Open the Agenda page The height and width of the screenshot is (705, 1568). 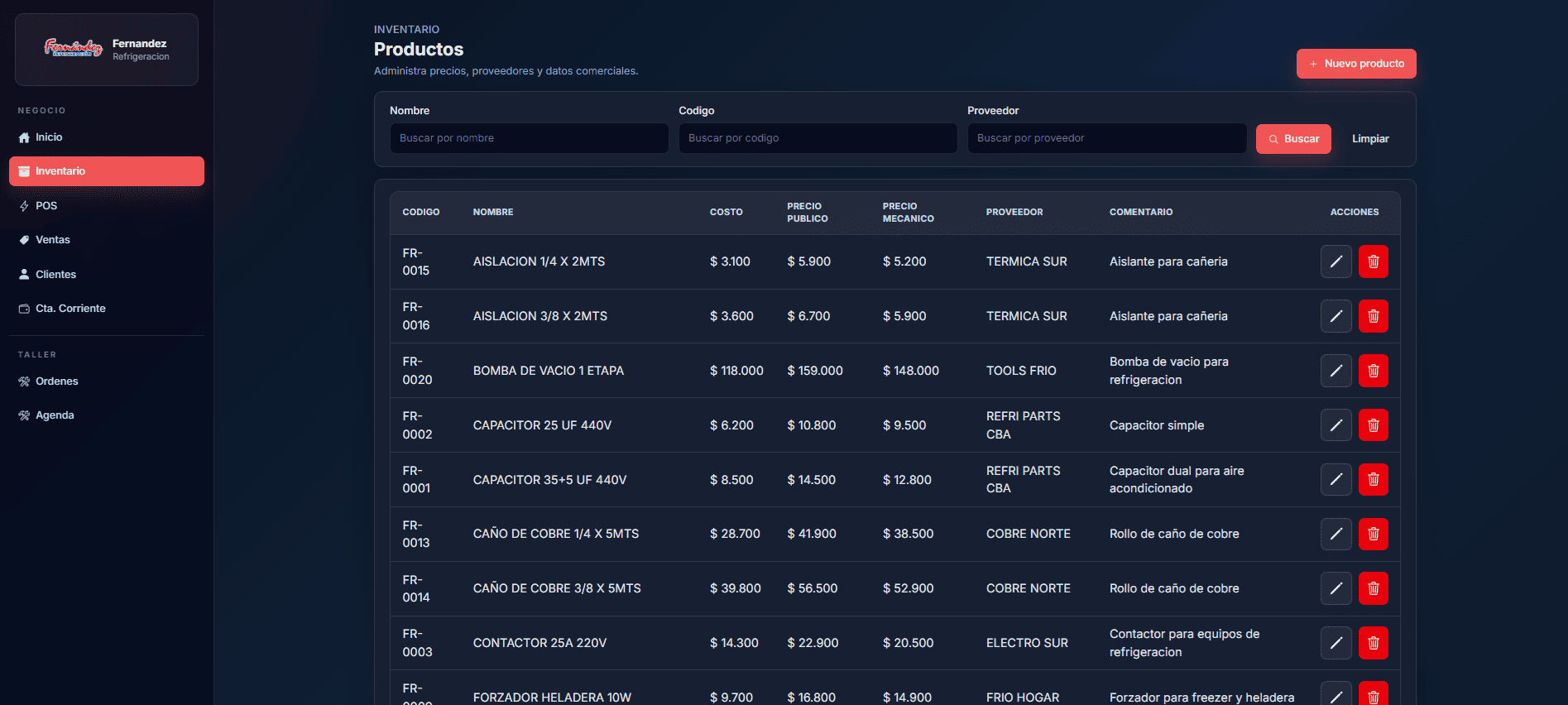tap(107, 415)
